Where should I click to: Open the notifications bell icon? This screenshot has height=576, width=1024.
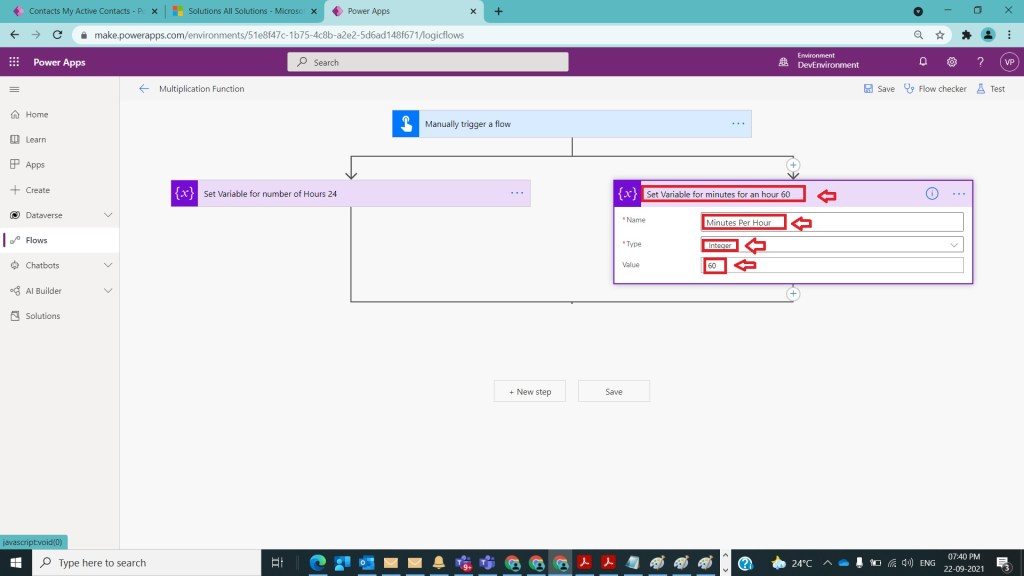pos(923,62)
